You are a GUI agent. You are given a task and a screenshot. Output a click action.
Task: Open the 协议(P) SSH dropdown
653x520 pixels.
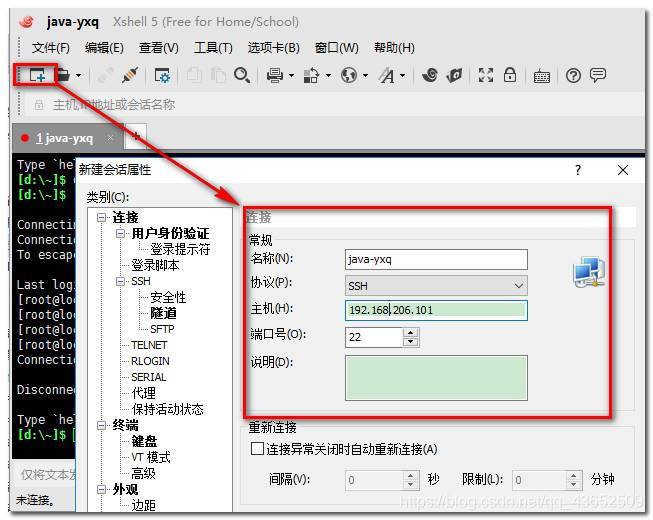pos(436,286)
